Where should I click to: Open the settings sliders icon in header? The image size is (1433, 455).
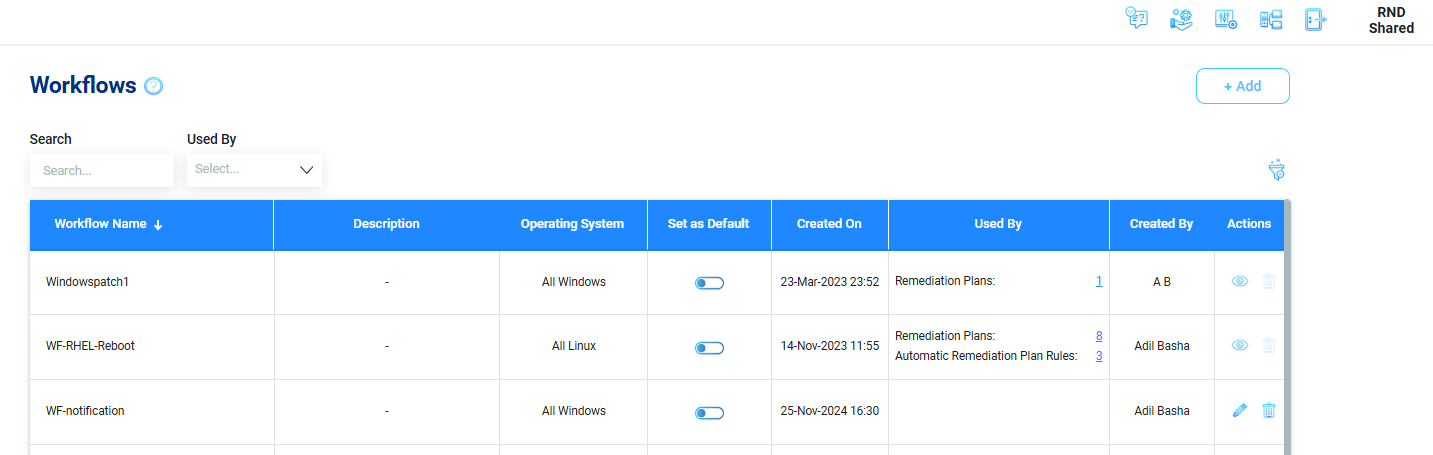click(1226, 18)
